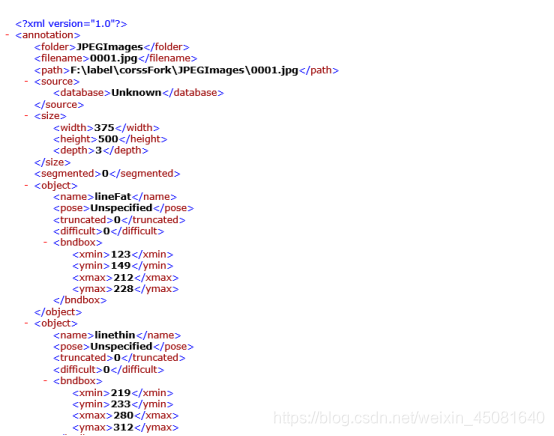Viewport: 554px width, 436px height.
Task: Click the path F:\label\corssFork line
Action: click(x=186, y=70)
